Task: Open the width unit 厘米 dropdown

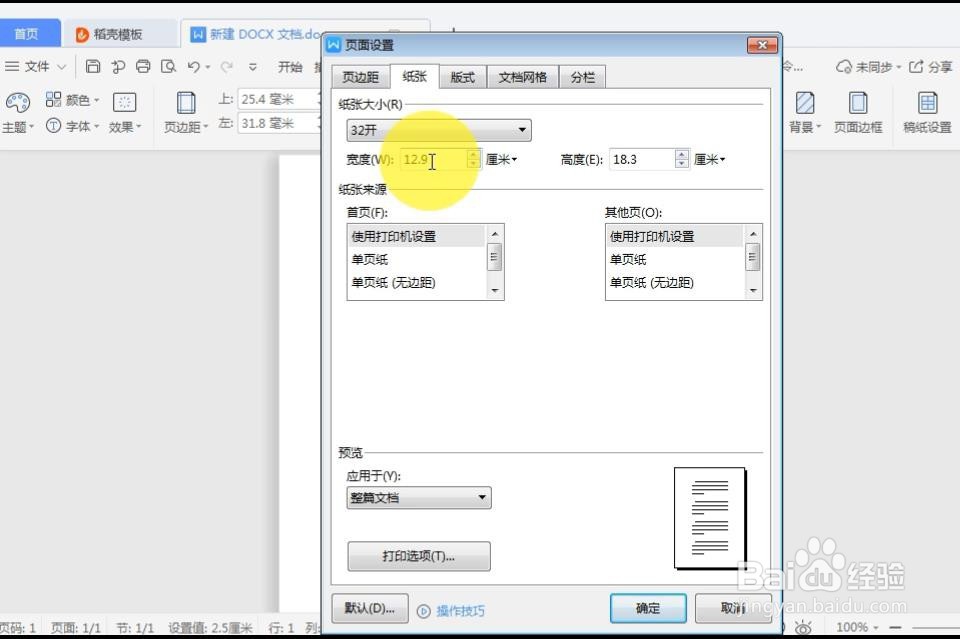Action: pos(500,158)
